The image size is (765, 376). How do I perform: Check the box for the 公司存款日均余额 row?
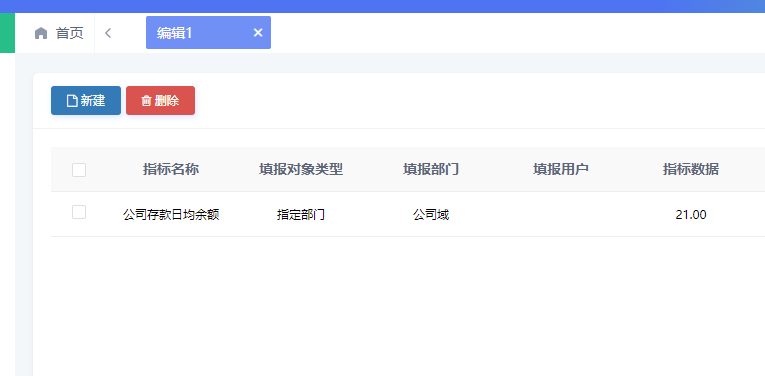pos(79,212)
